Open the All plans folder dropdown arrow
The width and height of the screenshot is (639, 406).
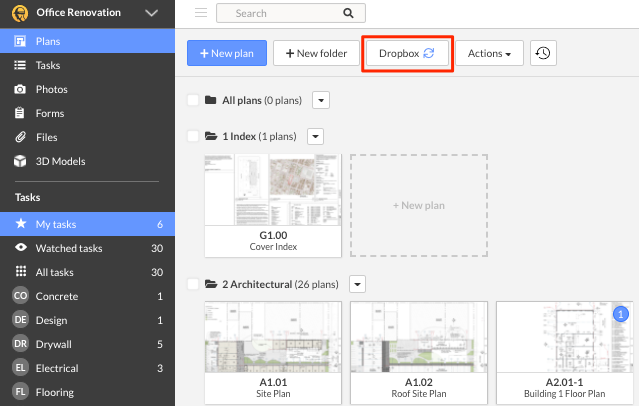click(321, 100)
